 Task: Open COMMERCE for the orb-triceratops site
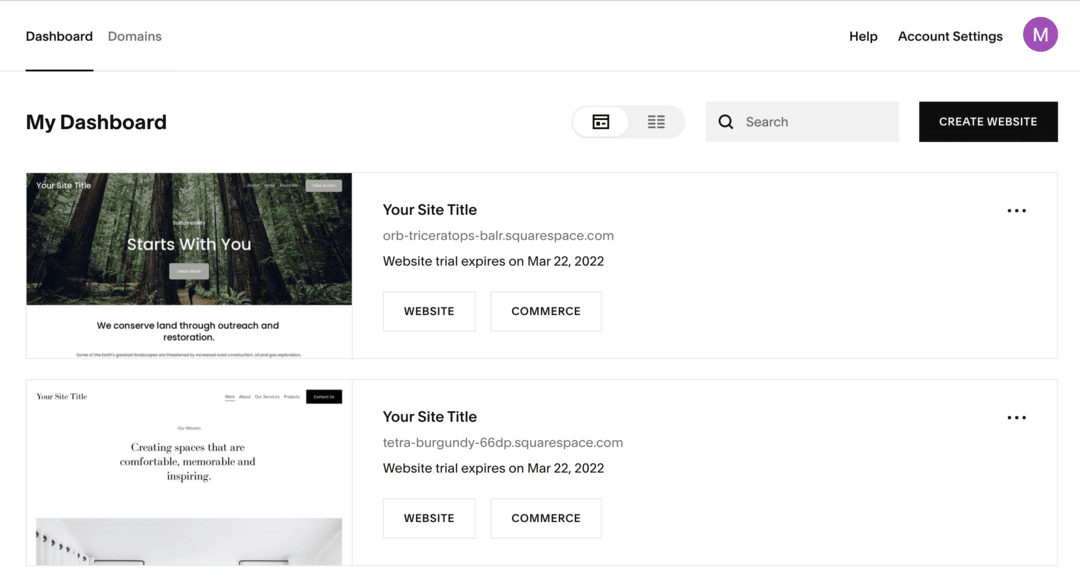[x=545, y=311]
